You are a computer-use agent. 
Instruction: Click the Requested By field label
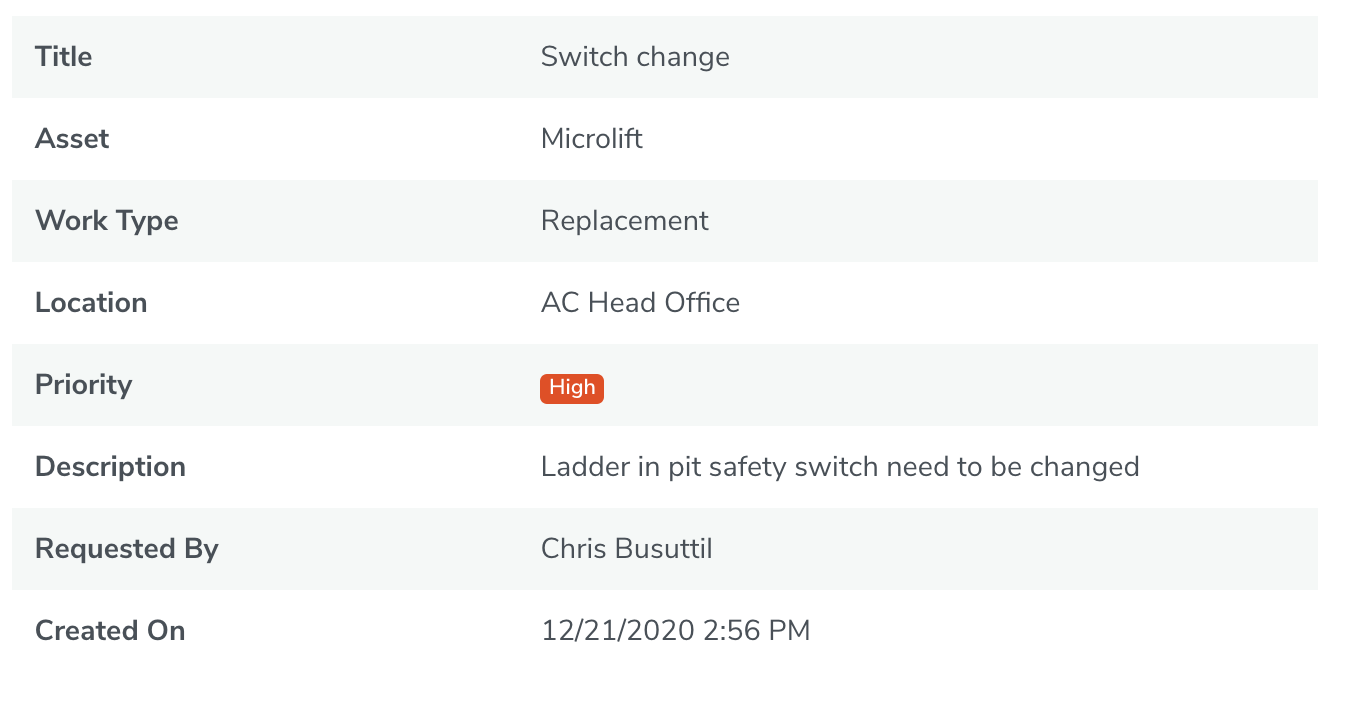tap(127, 549)
